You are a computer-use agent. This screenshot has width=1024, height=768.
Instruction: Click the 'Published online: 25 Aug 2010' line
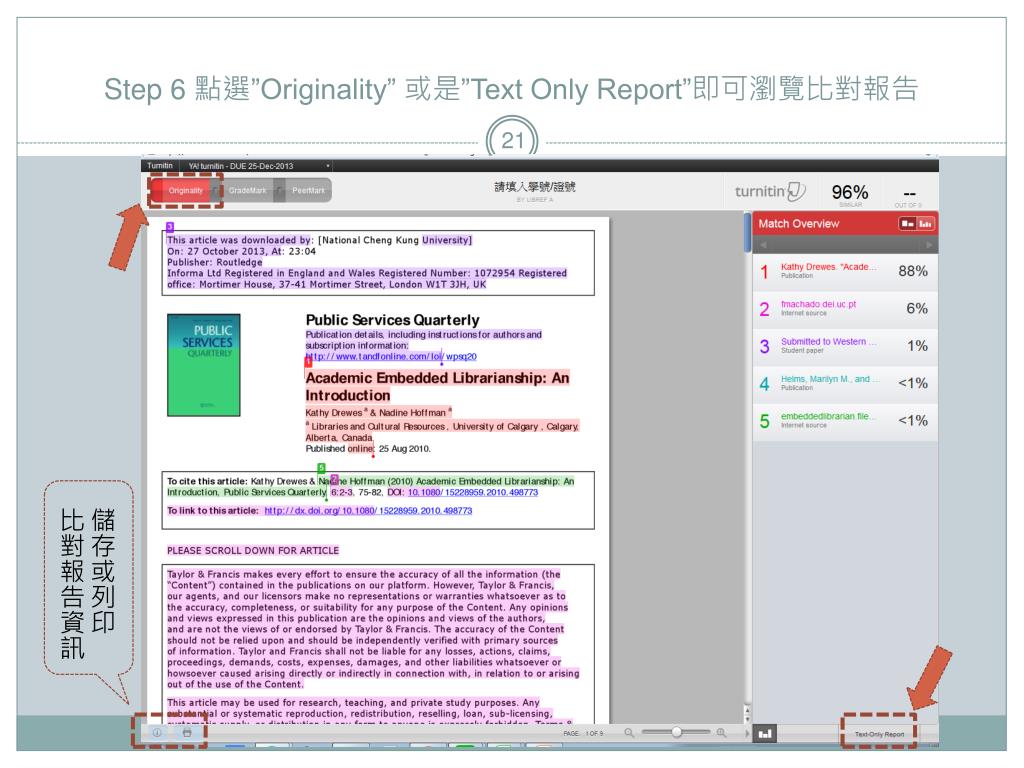click(x=368, y=449)
